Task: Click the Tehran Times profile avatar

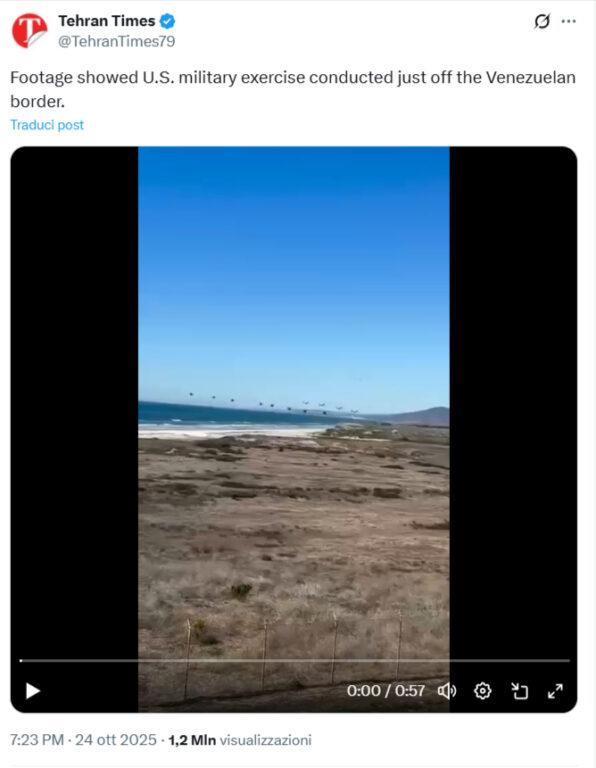Action: (x=29, y=30)
